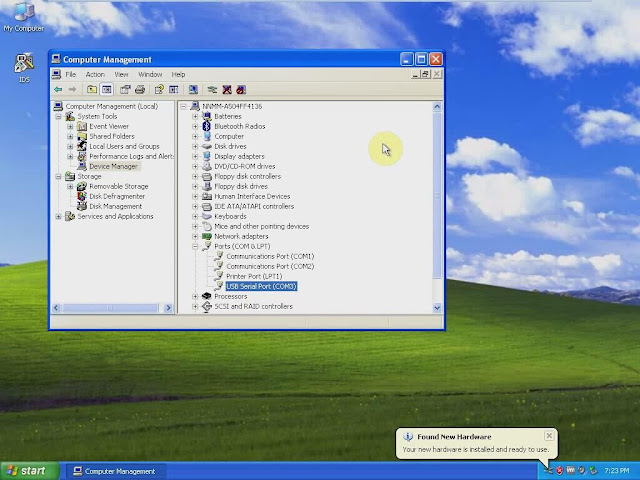
Task: Open the Start menu
Action: pos(29,471)
